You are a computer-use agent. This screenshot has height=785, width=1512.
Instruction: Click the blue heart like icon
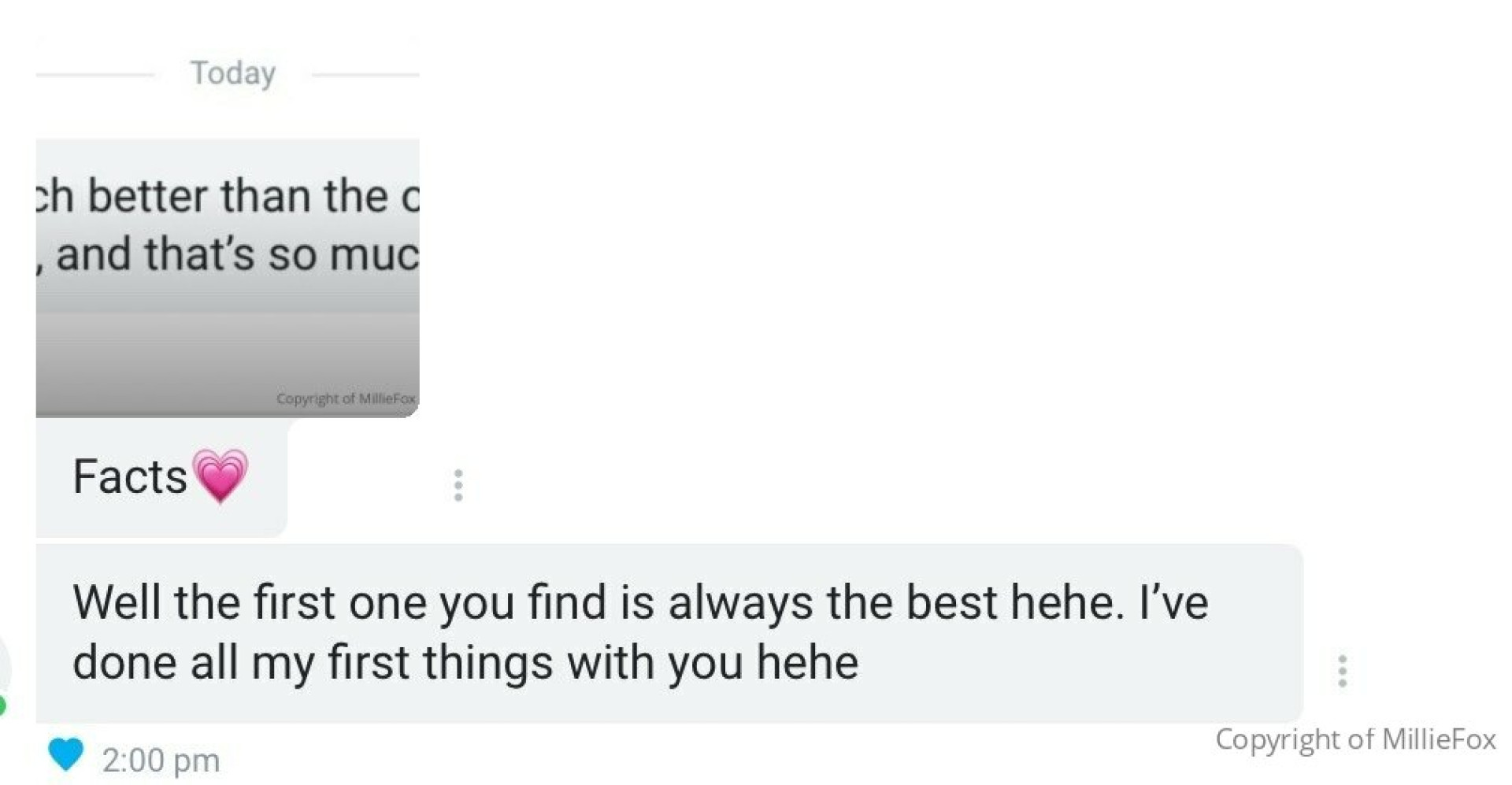pyautogui.click(x=65, y=754)
